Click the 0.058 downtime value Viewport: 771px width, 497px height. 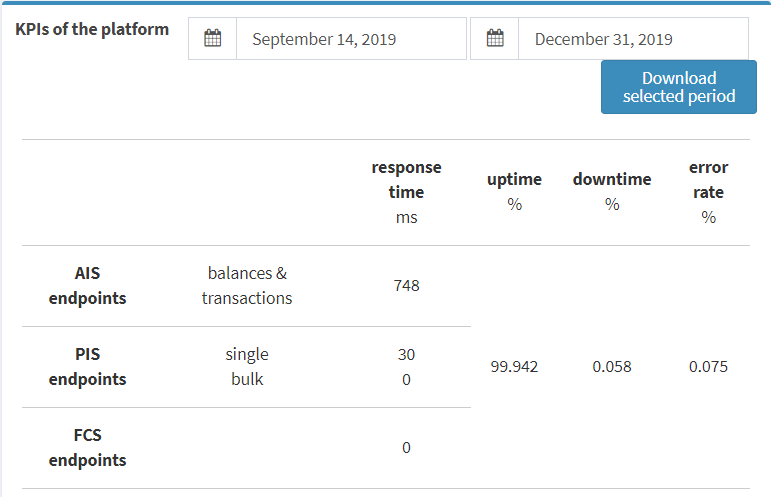(x=612, y=367)
